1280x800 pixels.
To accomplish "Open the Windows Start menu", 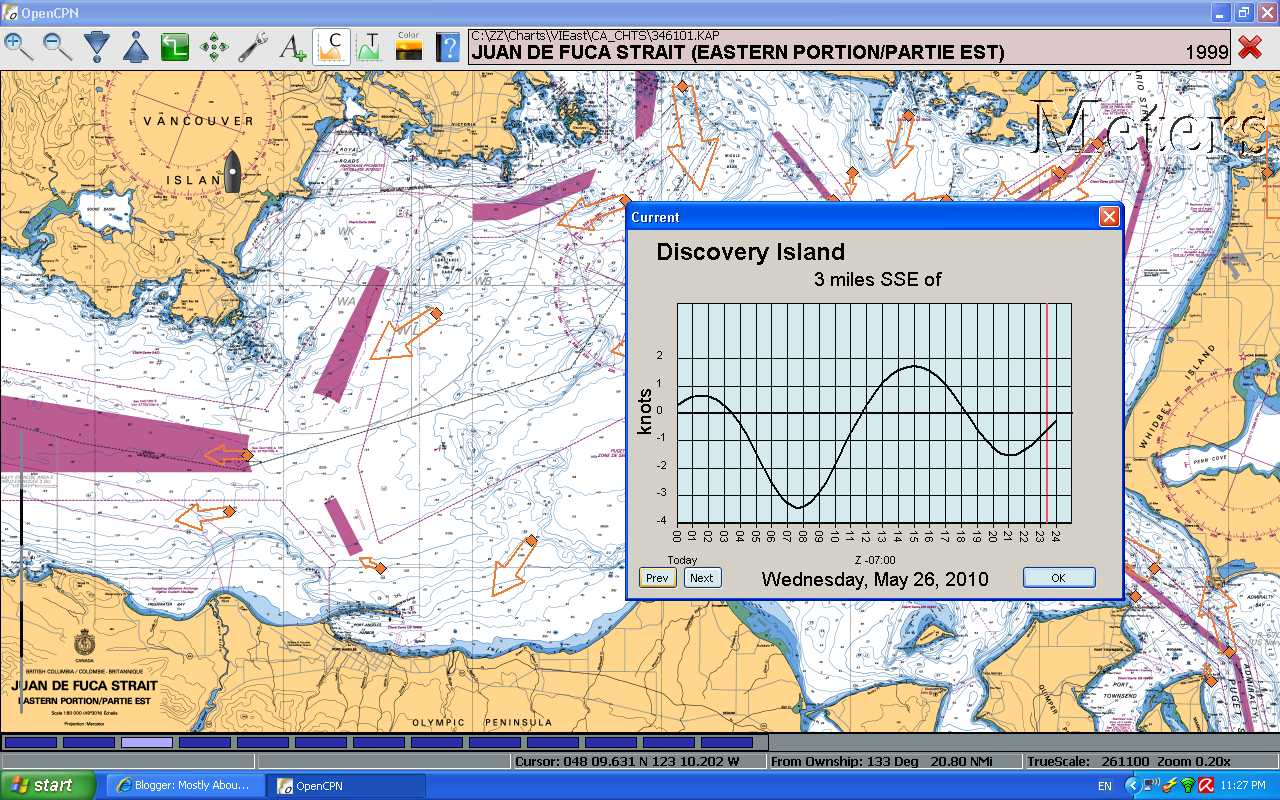I will 48,785.
